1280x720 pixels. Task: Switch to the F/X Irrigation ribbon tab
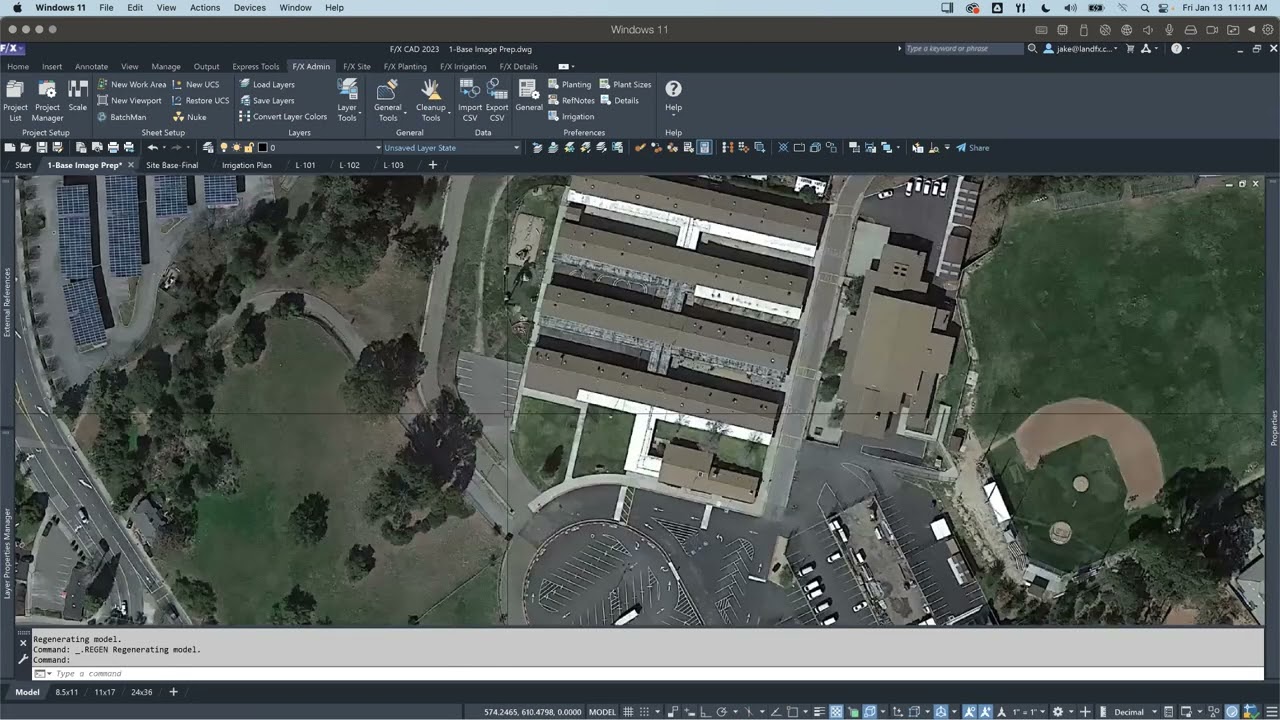(x=463, y=67)
